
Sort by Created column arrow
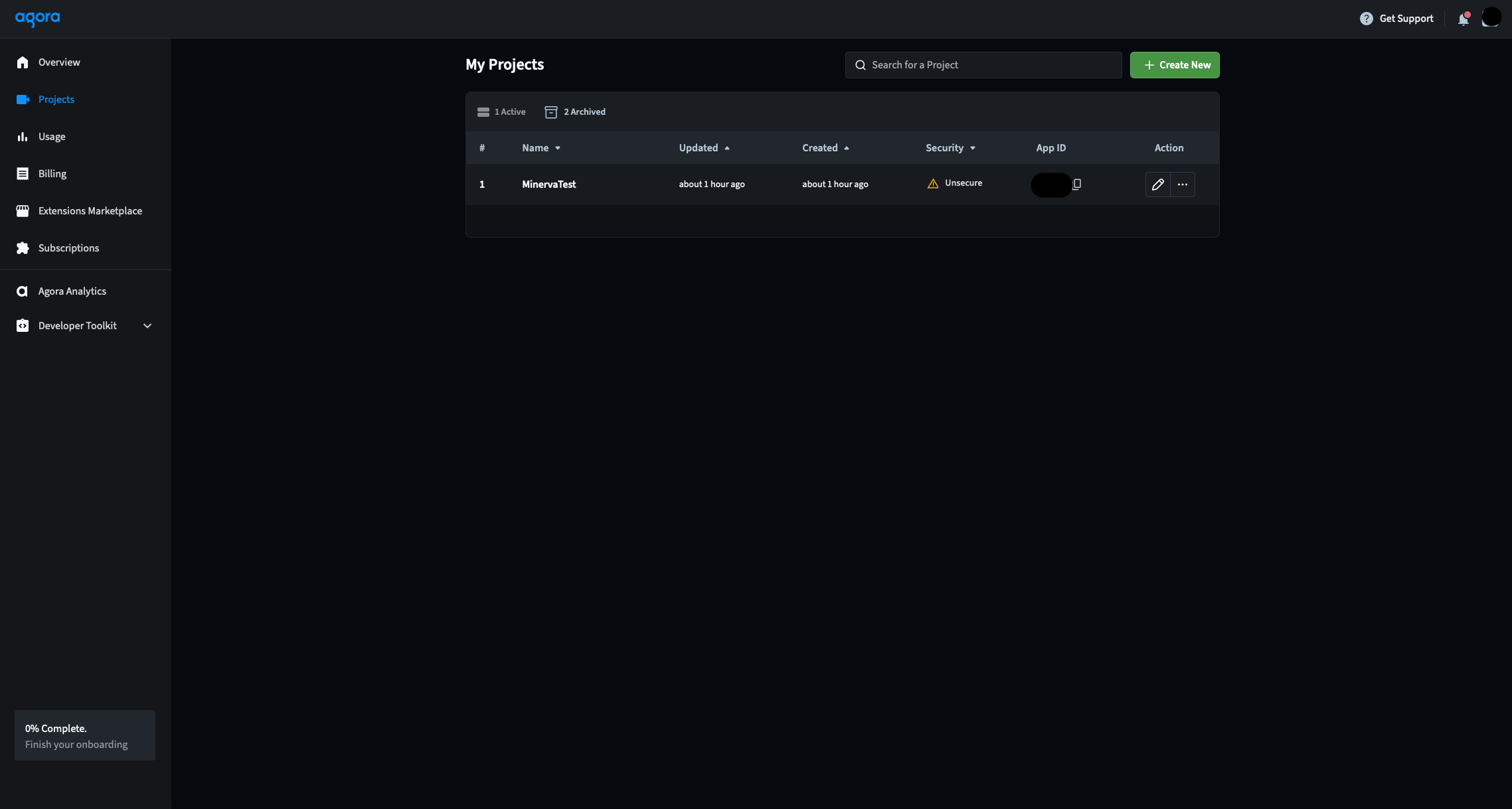coord(846,148)
